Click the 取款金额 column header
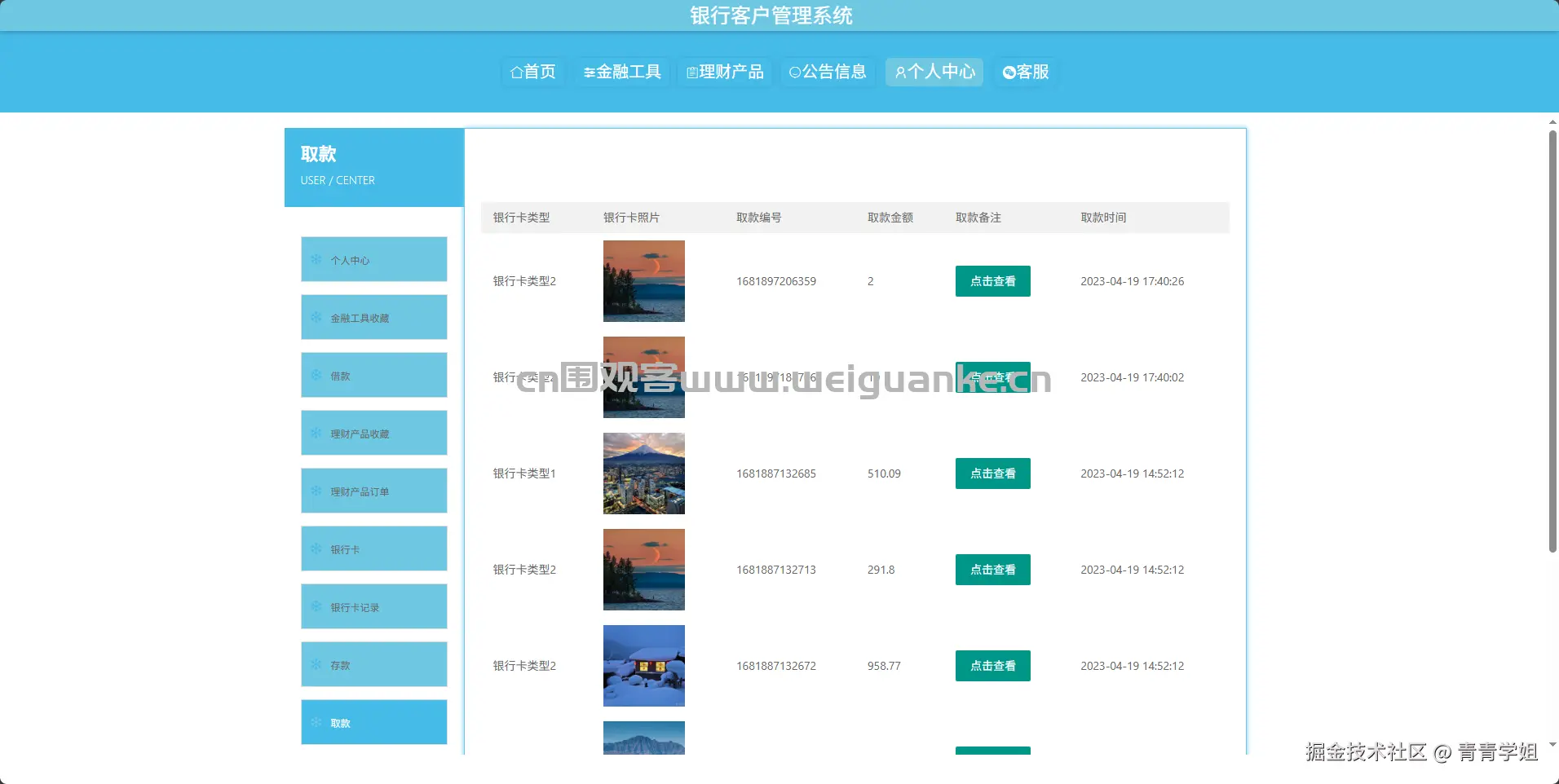Image resolution: width=1559 pixels, height=784 pixels. tap(890, 218)
